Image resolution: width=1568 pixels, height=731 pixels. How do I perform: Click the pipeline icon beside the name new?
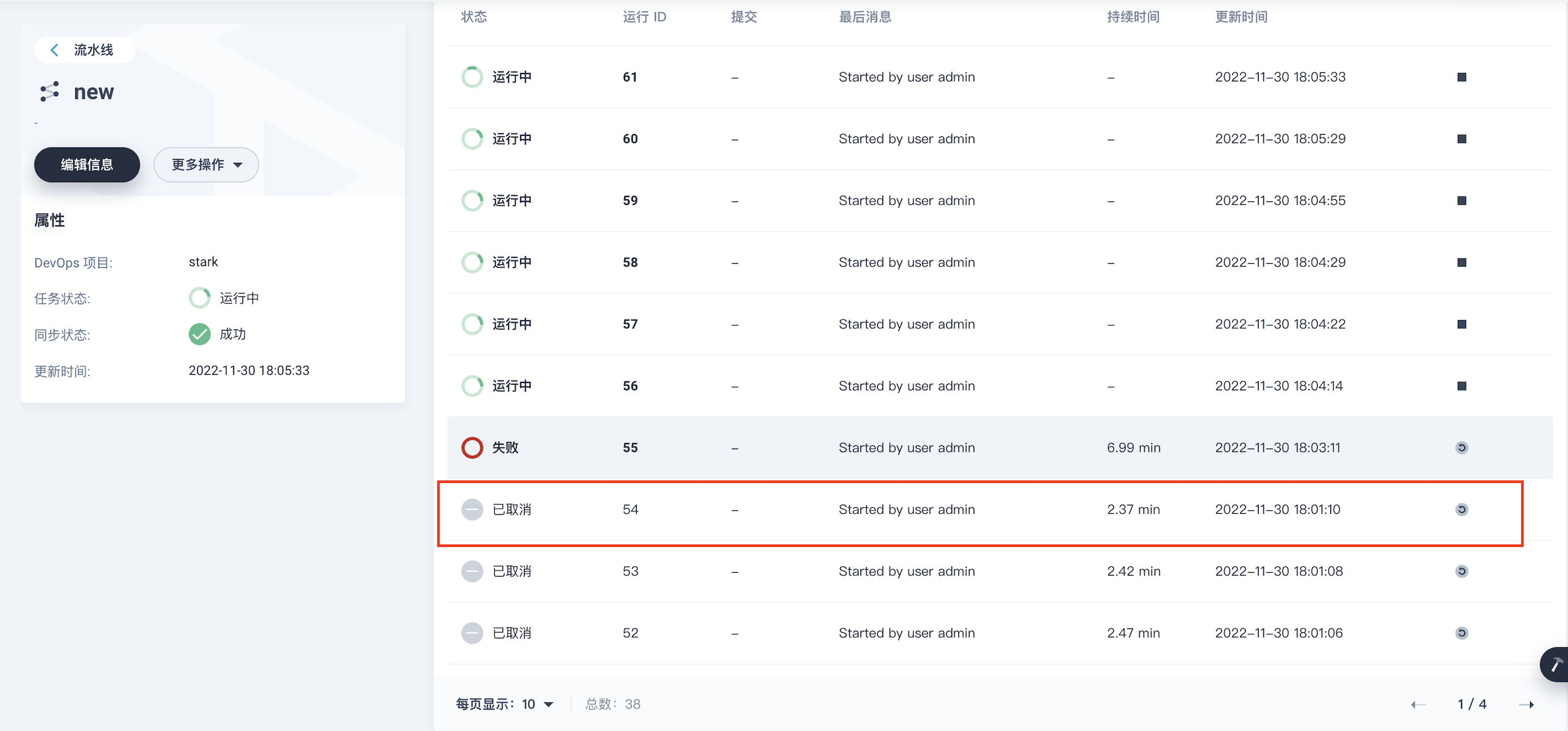(x=49, y=91)
